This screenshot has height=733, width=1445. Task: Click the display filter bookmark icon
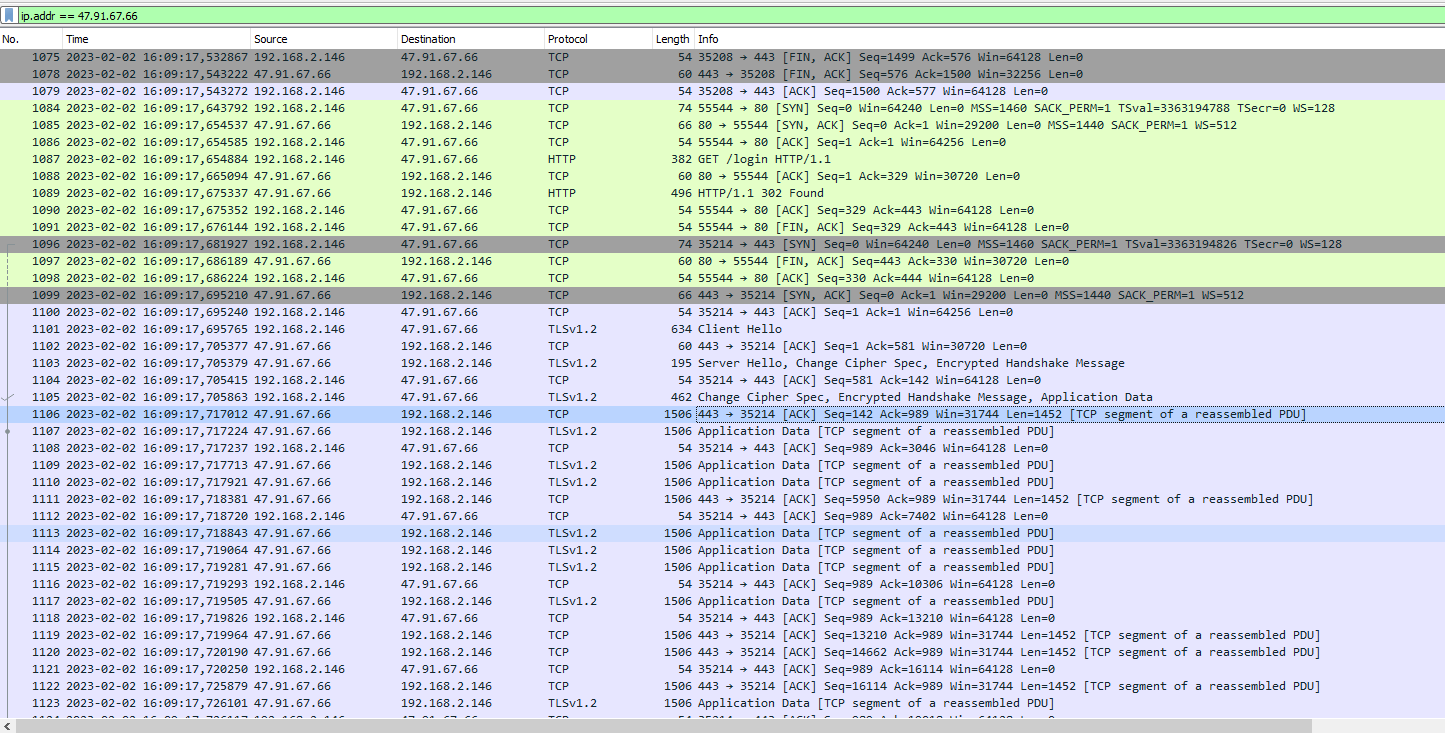coord(10,16)
